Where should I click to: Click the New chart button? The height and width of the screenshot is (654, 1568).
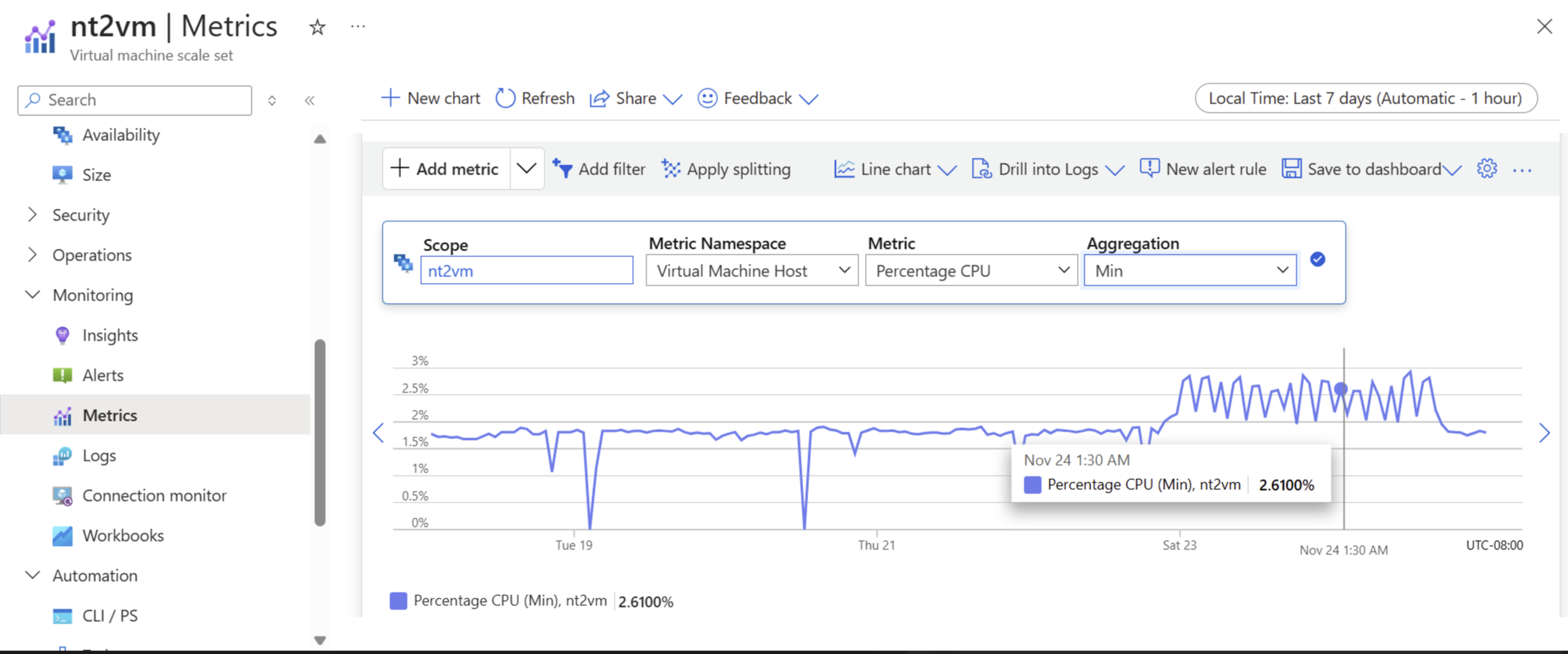(430, 98)
